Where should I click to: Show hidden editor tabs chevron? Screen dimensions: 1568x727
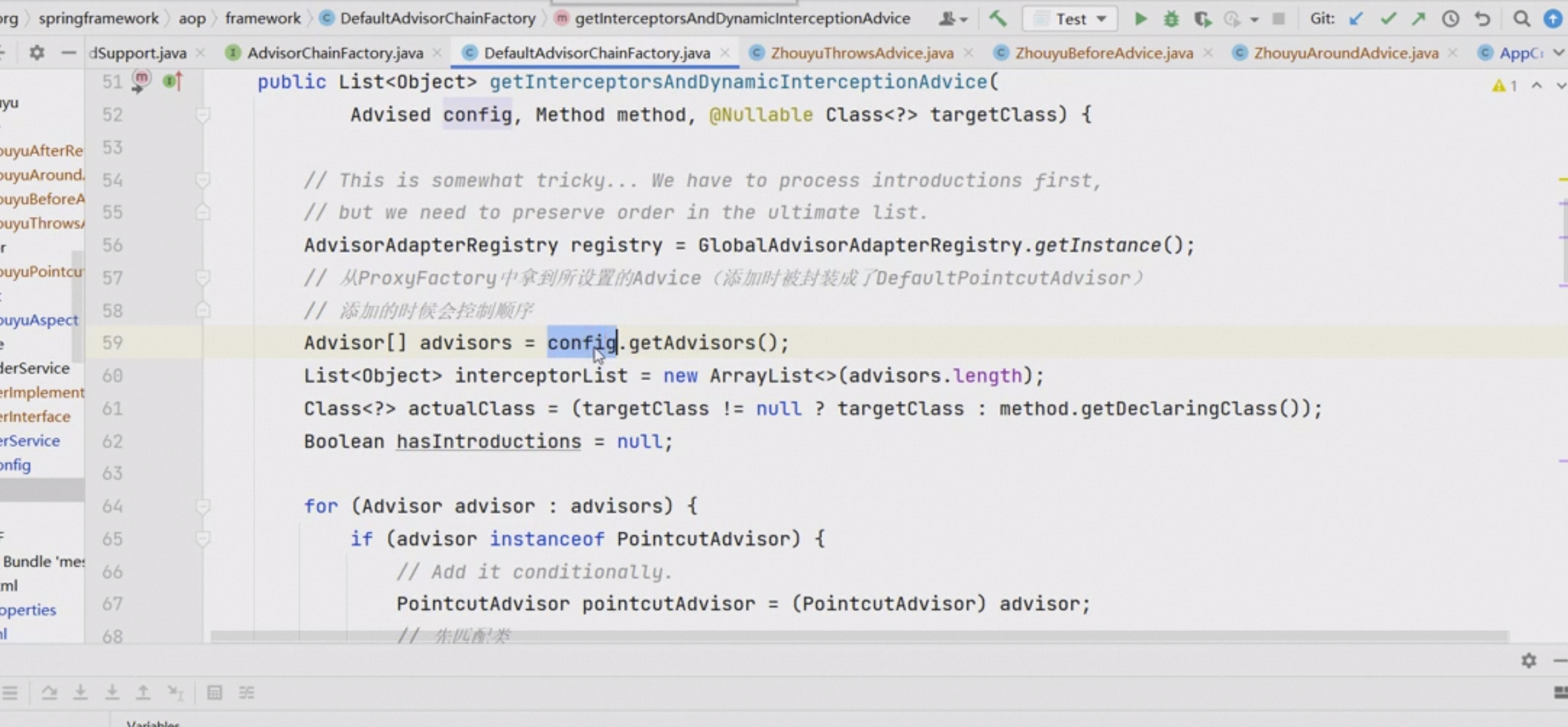tap(1559, 52)
